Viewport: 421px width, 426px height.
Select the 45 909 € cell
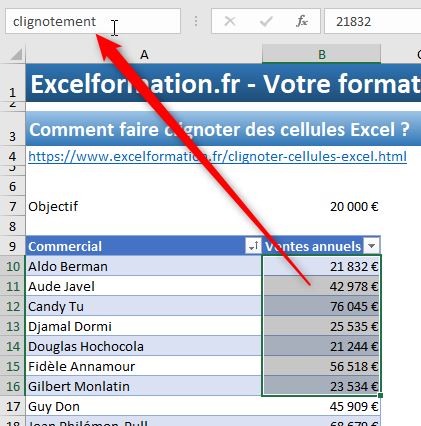[x=321, y=406]
